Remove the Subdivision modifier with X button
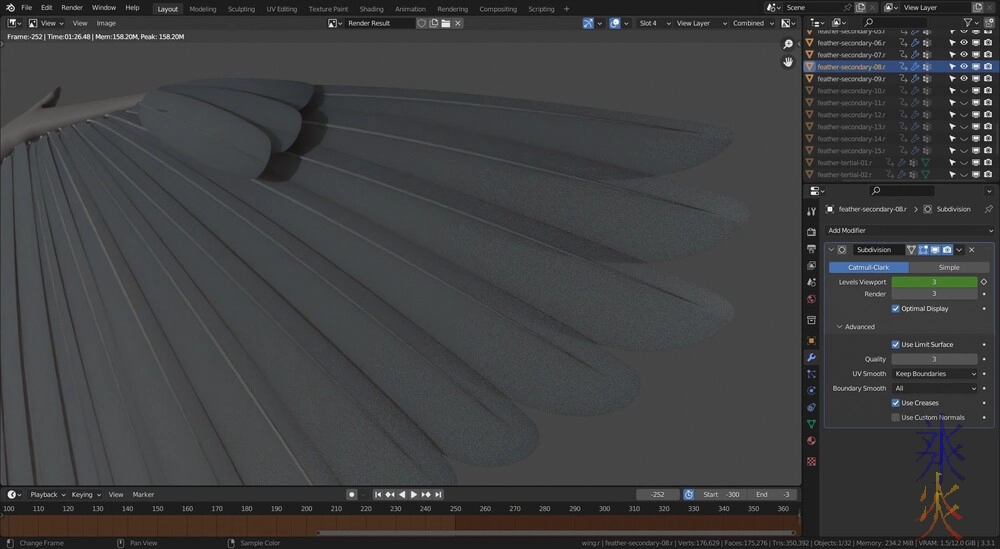Screen dimensions: 1000x549 tap(972, 250)
